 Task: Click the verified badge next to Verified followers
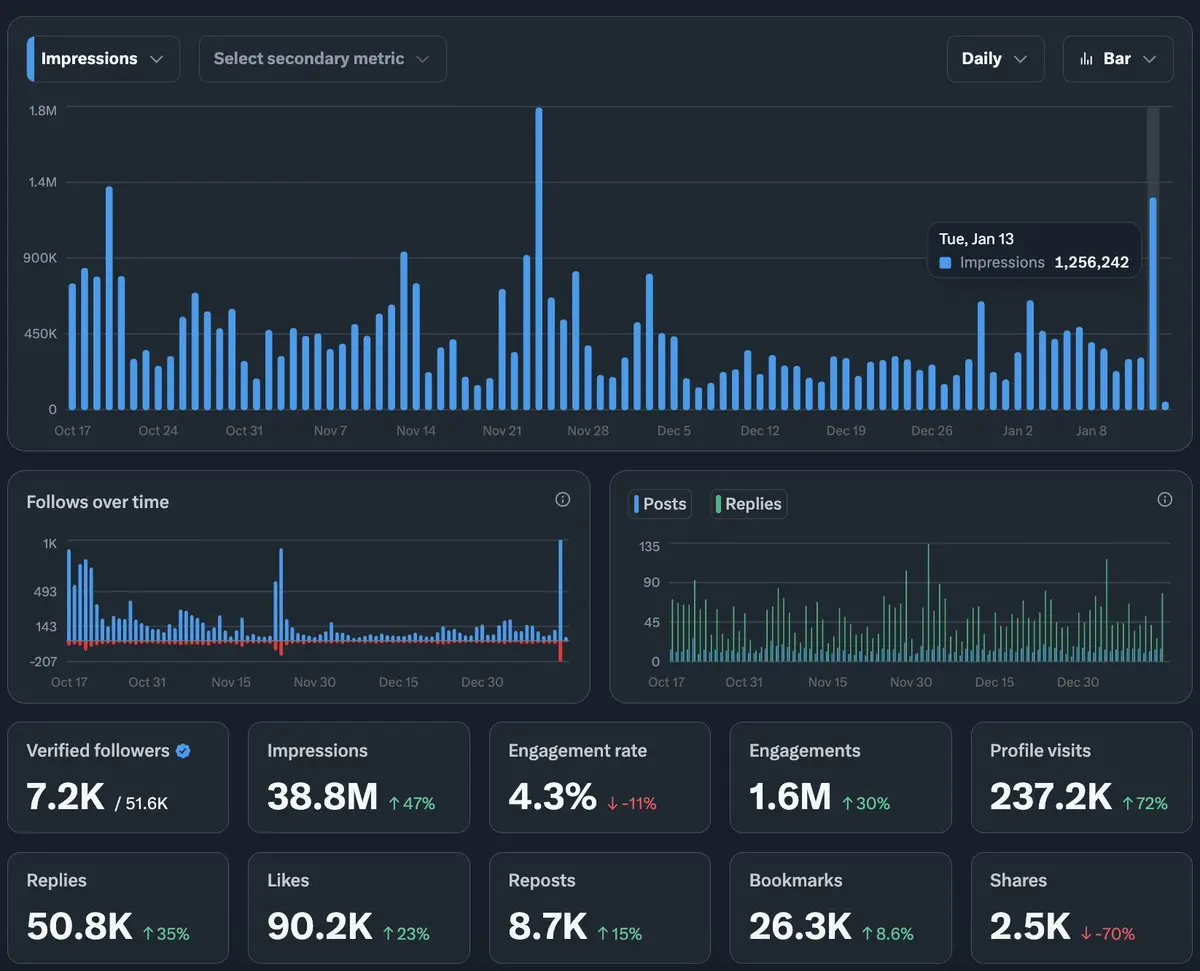coord(183,751)
